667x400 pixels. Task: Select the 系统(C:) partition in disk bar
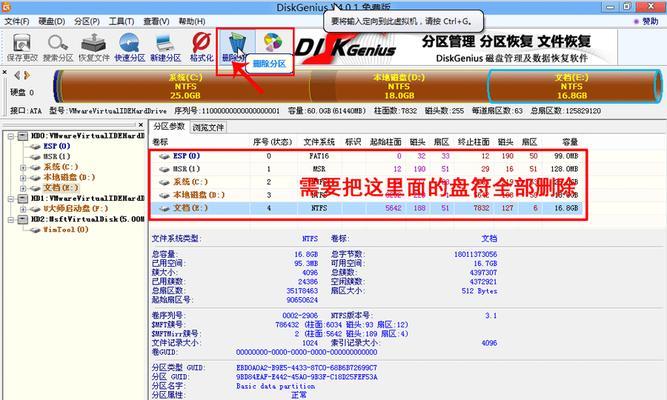click(185, 86)
